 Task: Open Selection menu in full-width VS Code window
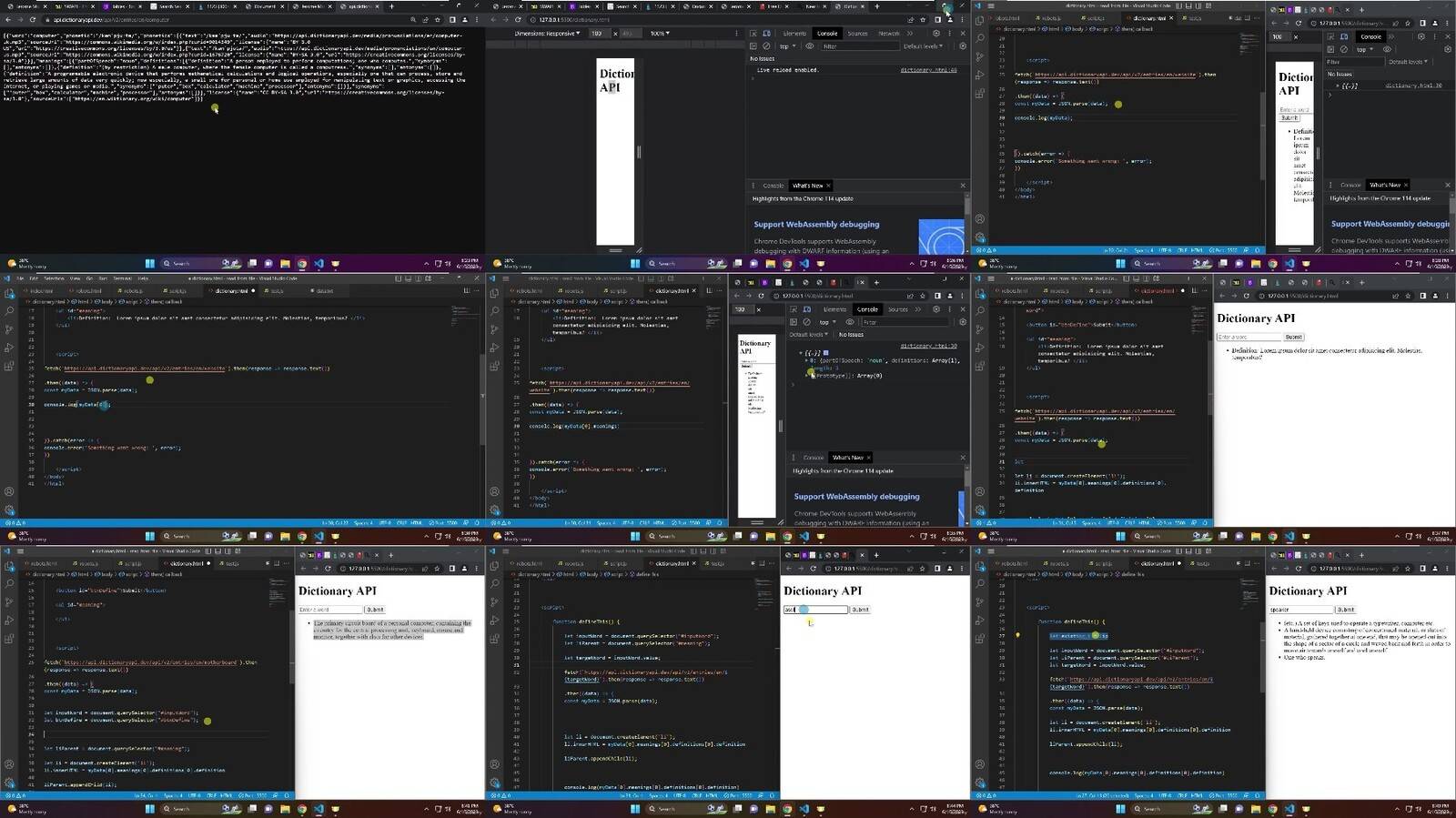point(54,278)
